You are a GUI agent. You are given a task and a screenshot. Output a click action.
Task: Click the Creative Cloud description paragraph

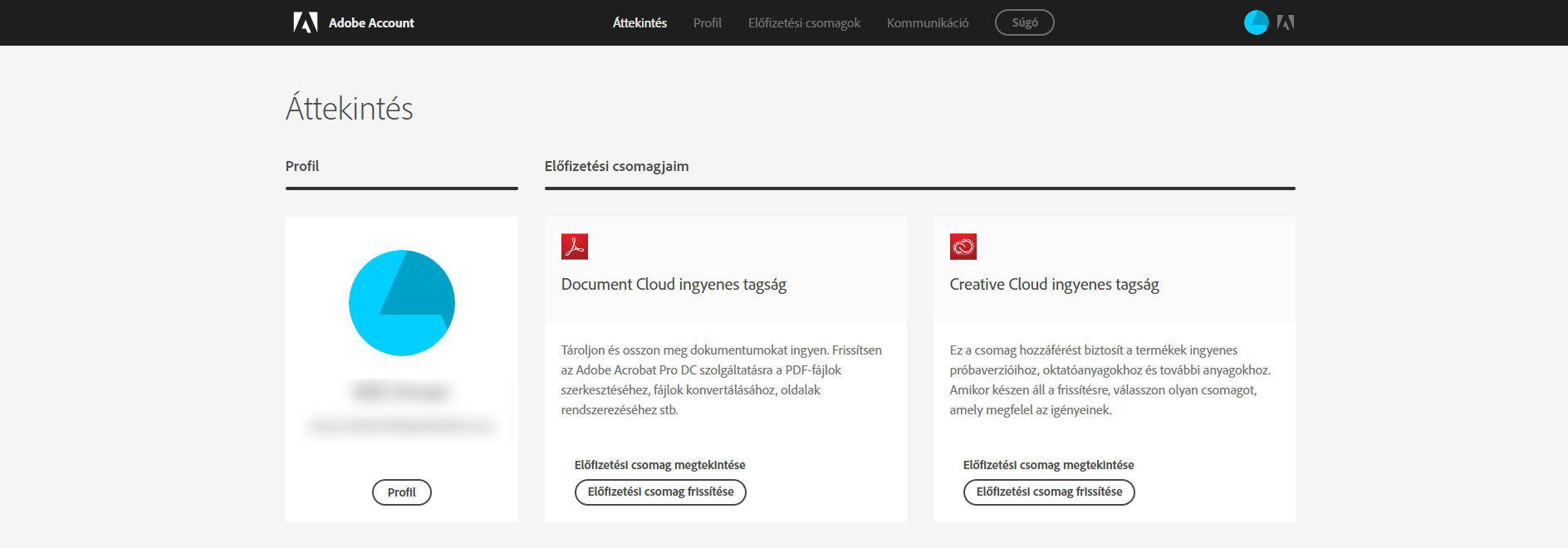click(1110, 380)
